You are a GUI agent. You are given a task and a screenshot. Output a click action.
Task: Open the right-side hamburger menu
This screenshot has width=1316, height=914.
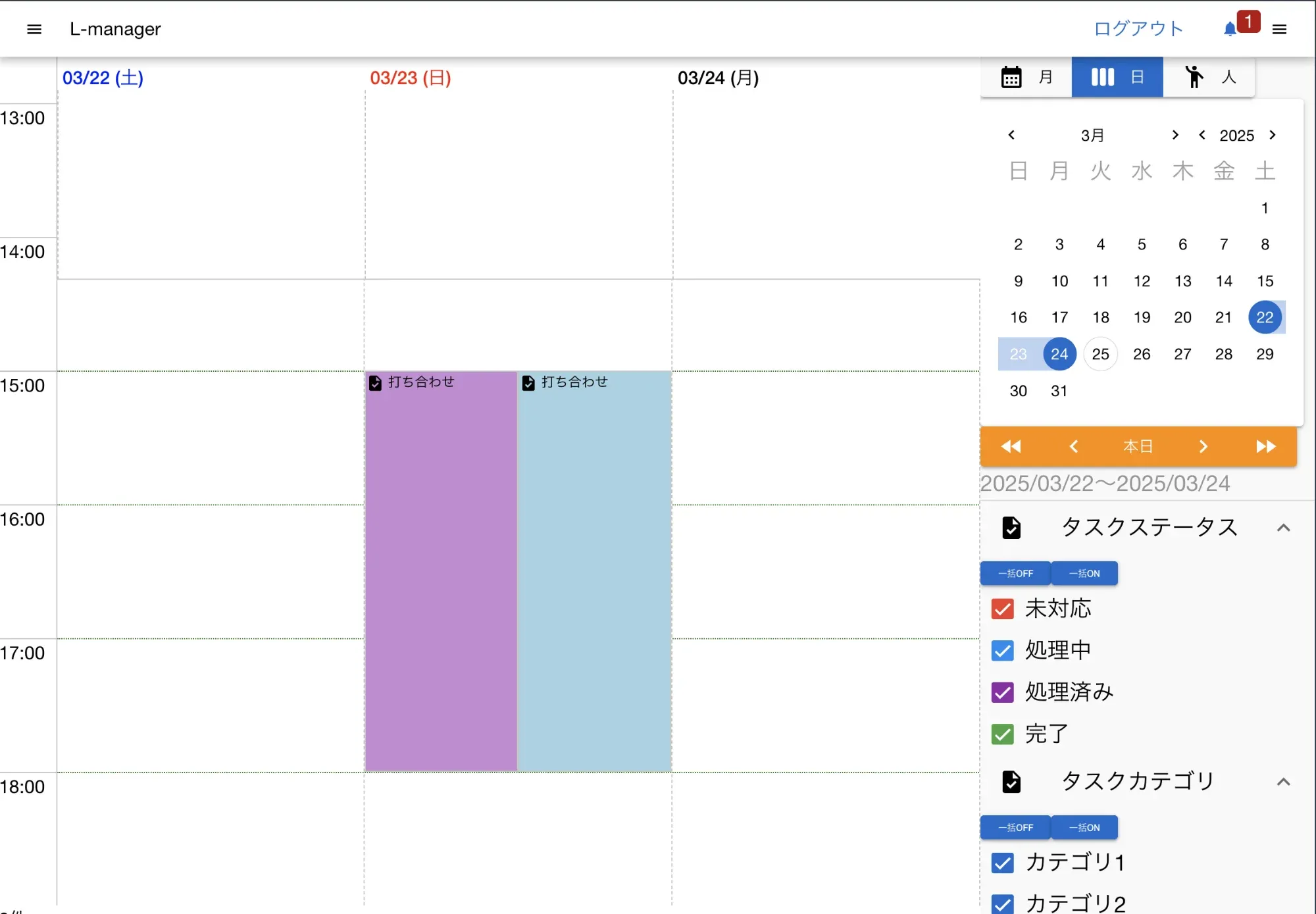click(x=1279, y=29)
